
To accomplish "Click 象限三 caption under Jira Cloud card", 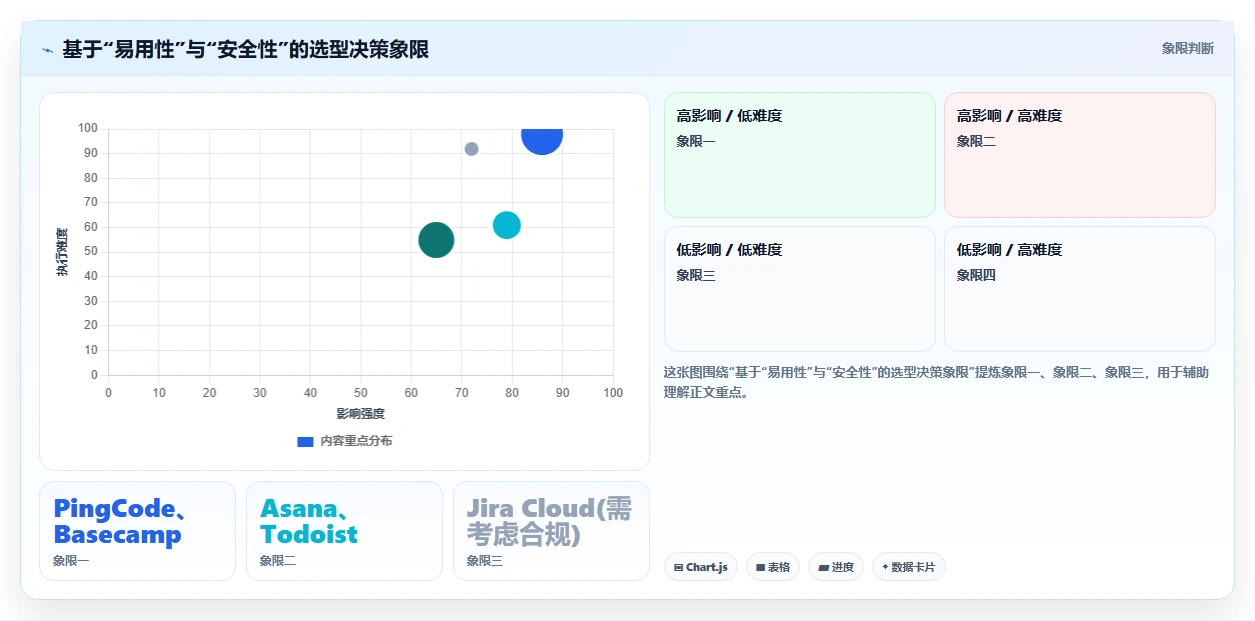I will click(x=485, y=561).
